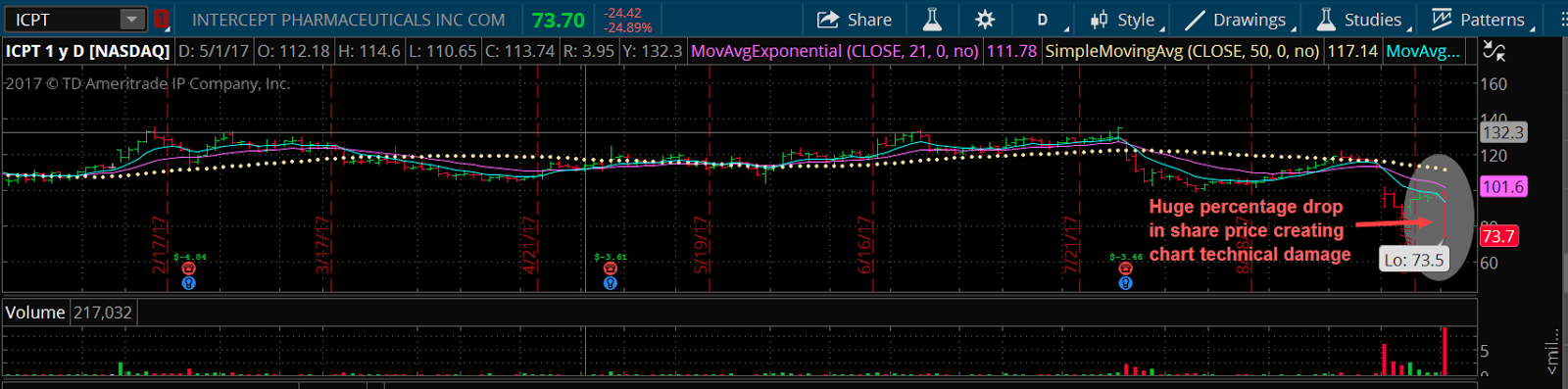Image resolution: width=1568 pixels, height=389 pixels.
Task: Click the 160 price axis label
Action: point(1494,84)
